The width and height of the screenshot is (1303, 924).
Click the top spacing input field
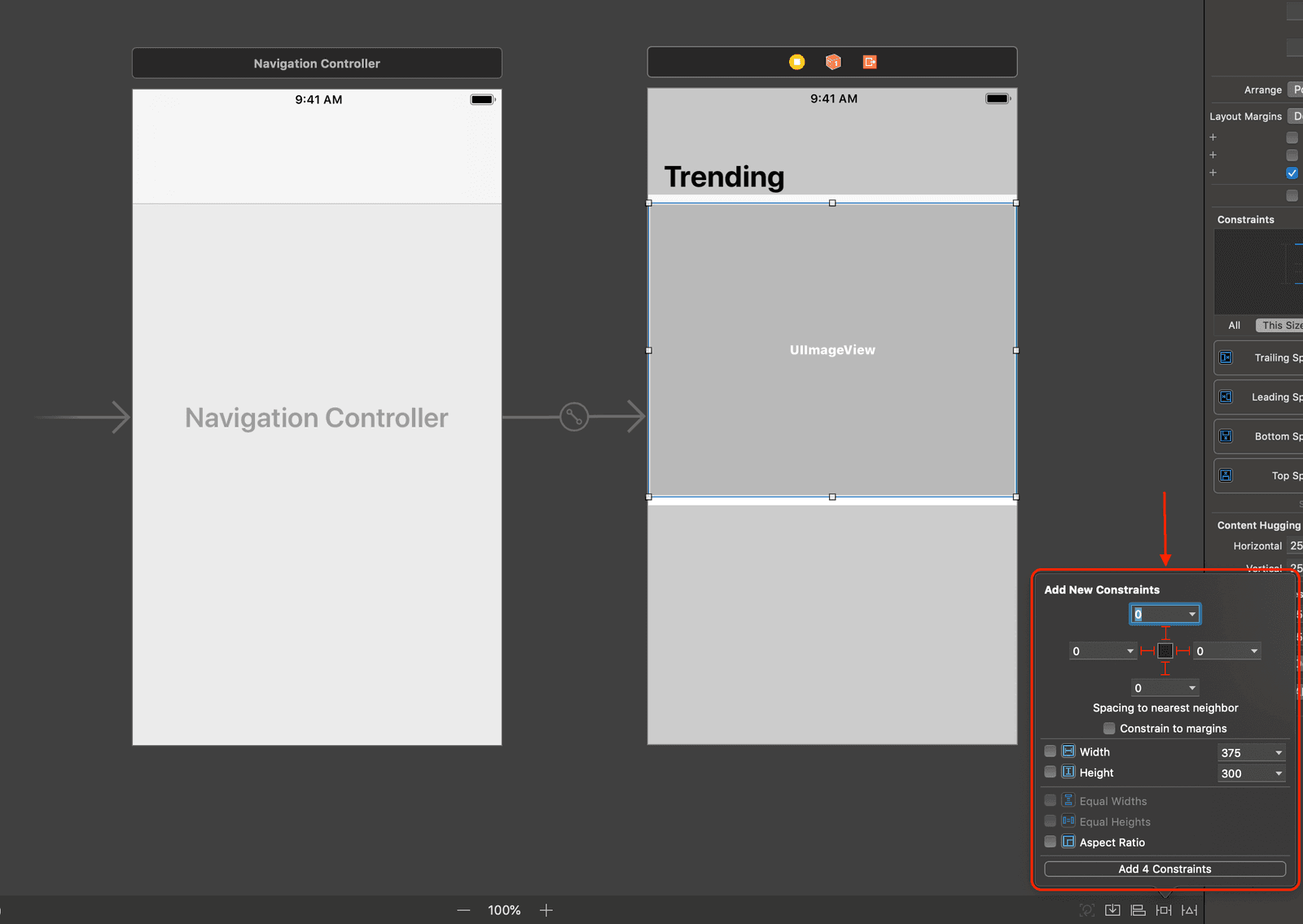pos(1157,615)
